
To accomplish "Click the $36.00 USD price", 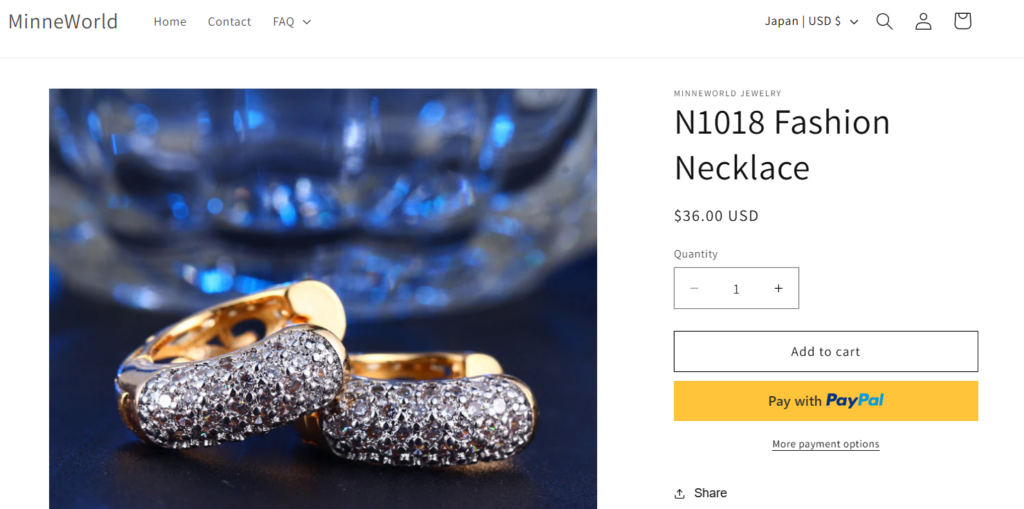I will click(x=716, y=216).
